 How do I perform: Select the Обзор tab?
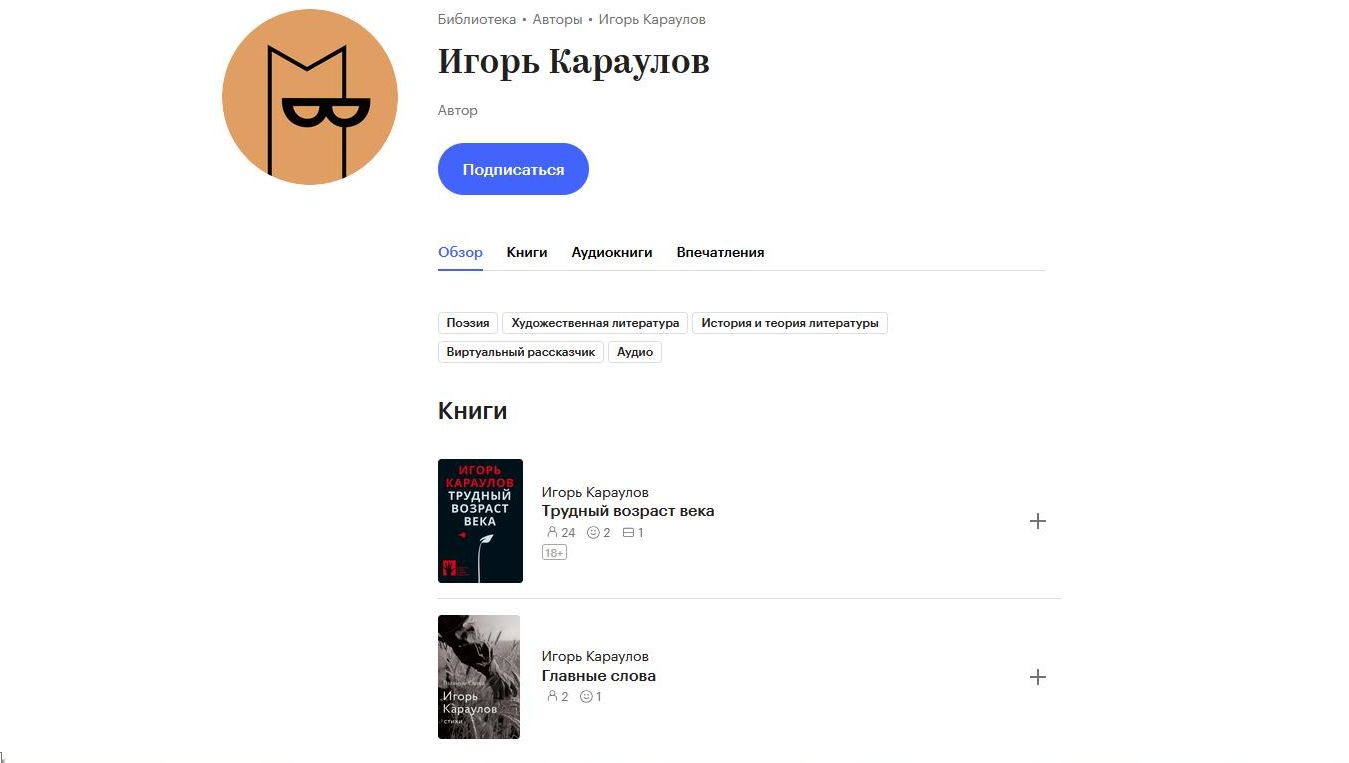[x=460, y=253]
